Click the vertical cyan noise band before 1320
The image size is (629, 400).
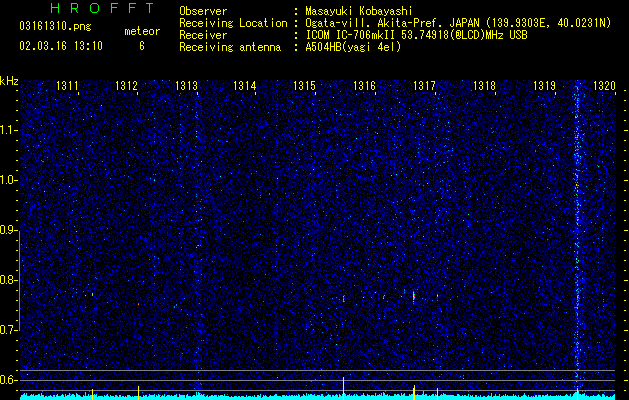pyautogui.click(x=577, y=229)
